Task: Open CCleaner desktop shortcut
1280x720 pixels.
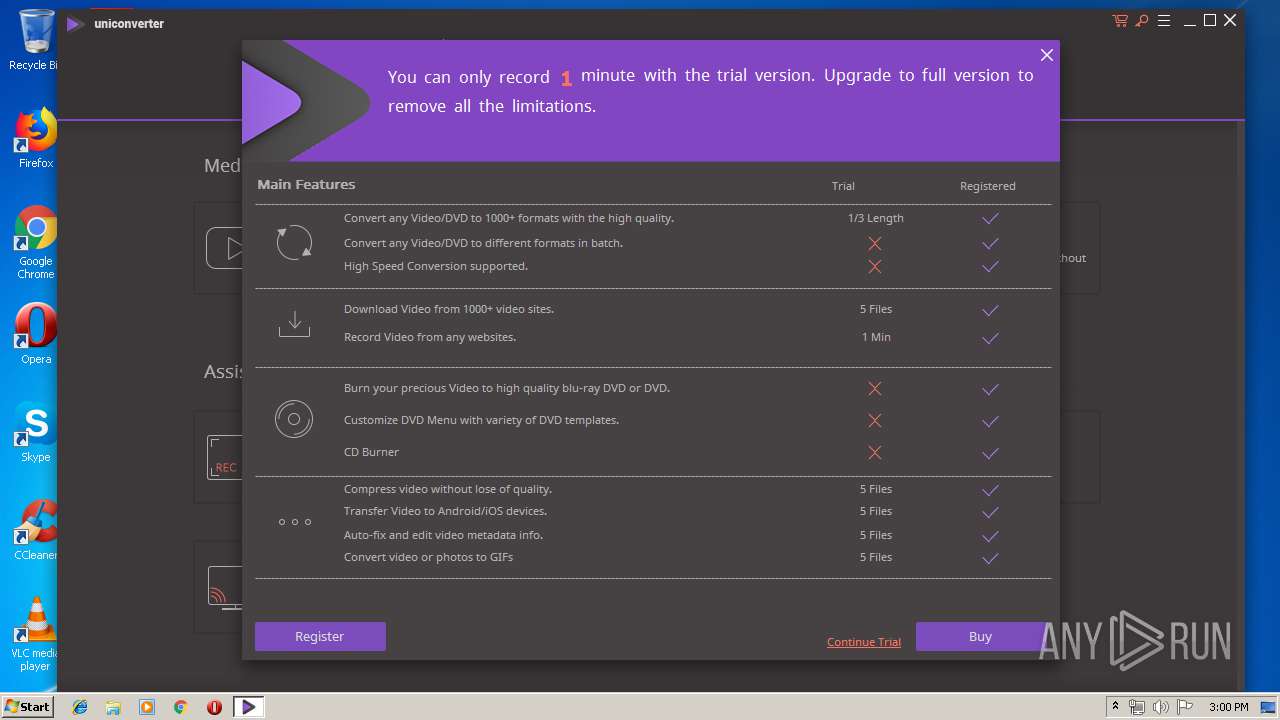Action: [36, 530]
